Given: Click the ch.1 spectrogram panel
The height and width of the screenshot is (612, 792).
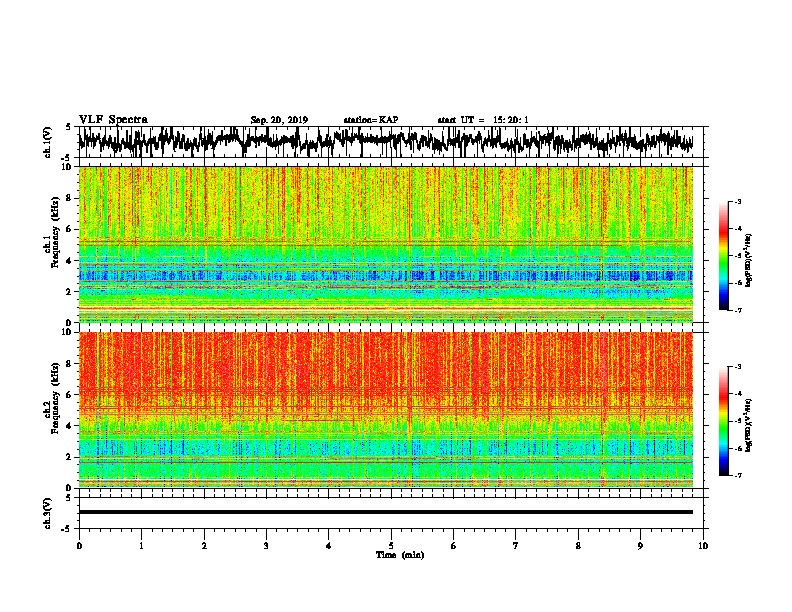Looking at the screenshot, I should click(385, 244).
